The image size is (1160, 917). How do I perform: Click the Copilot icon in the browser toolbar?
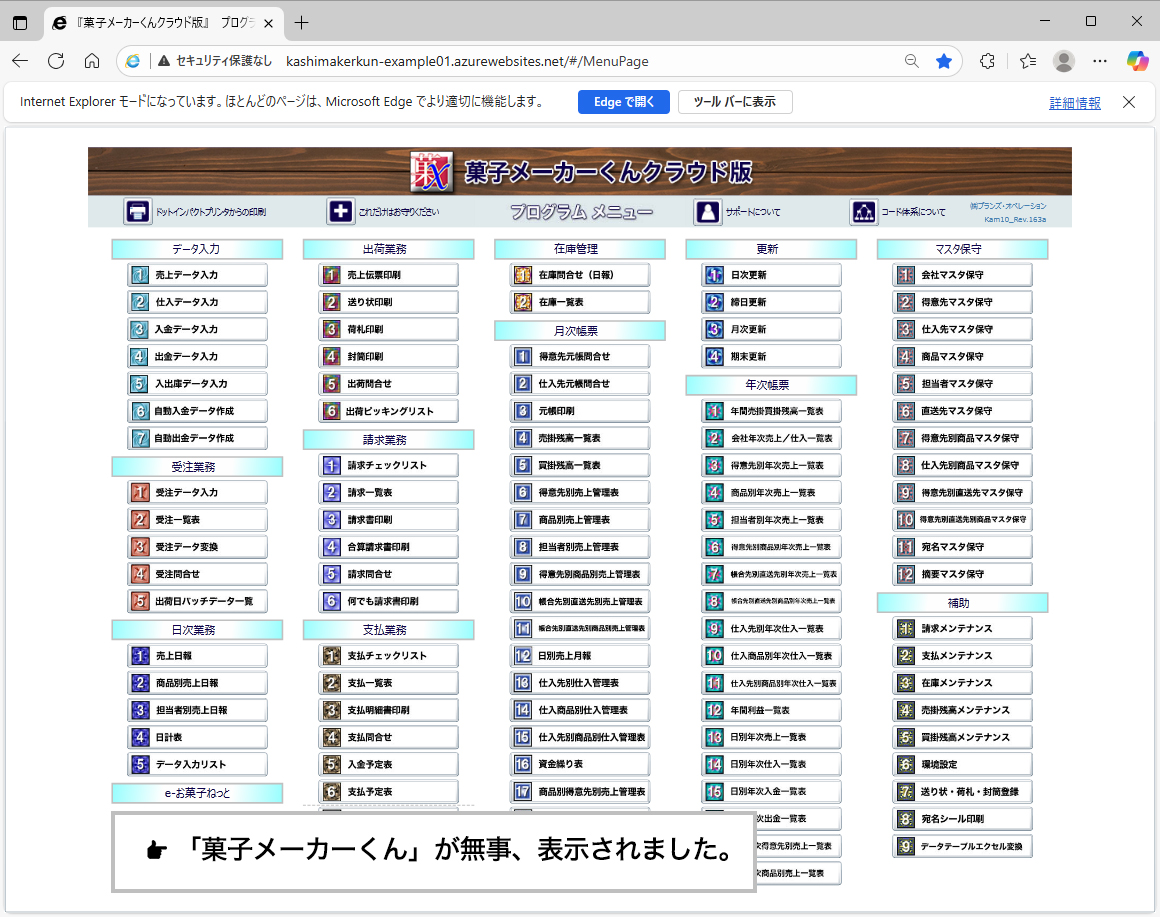[x=1137, y=61]
